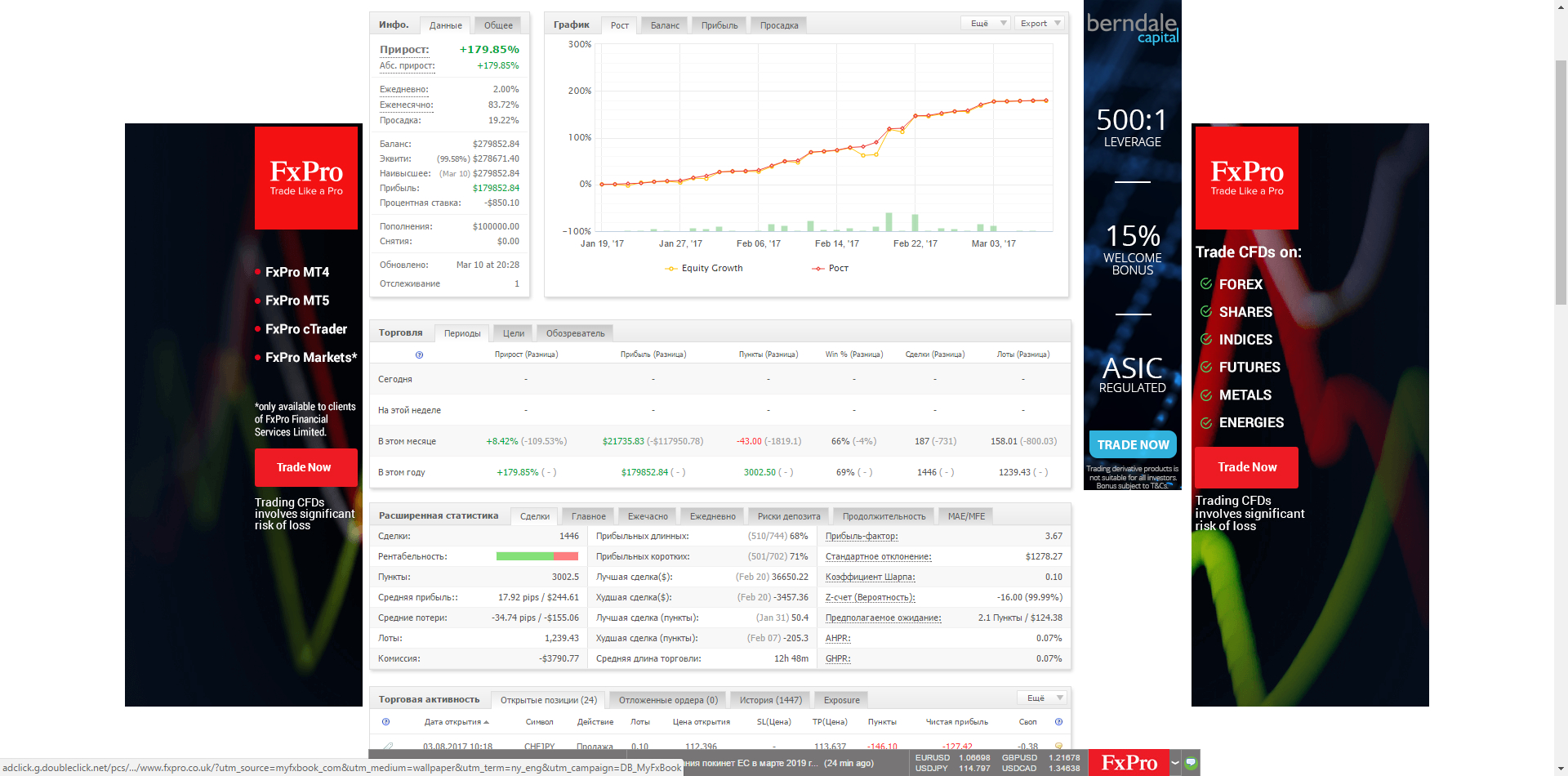Select the Сделки statistics tab
The height and width of the screenshot is (776, 1568).
(x=535, y=516)
